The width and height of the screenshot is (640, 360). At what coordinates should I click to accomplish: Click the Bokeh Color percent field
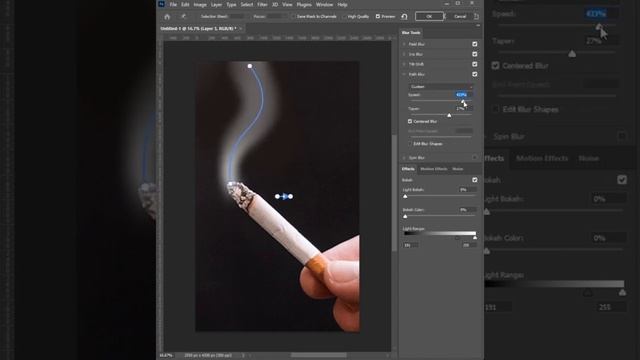click(x=467, y=210)
